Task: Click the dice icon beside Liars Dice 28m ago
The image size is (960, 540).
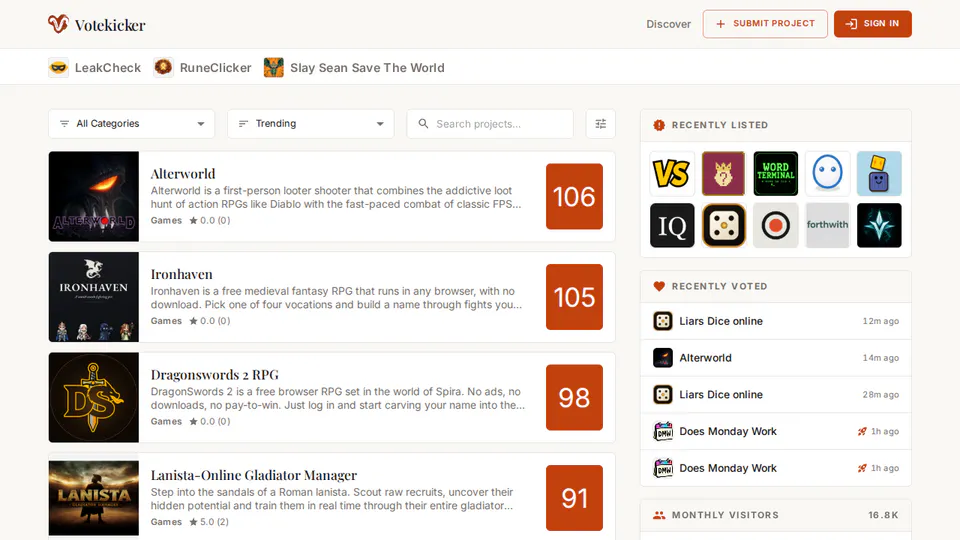Action: pyautogui.click(x=662, y=394)
